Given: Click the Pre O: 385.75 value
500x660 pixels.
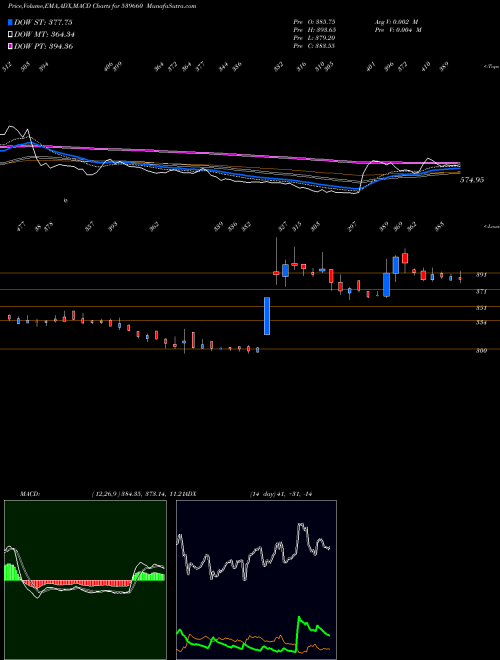Looking at the screenshot, I should [x=314, y=21].
